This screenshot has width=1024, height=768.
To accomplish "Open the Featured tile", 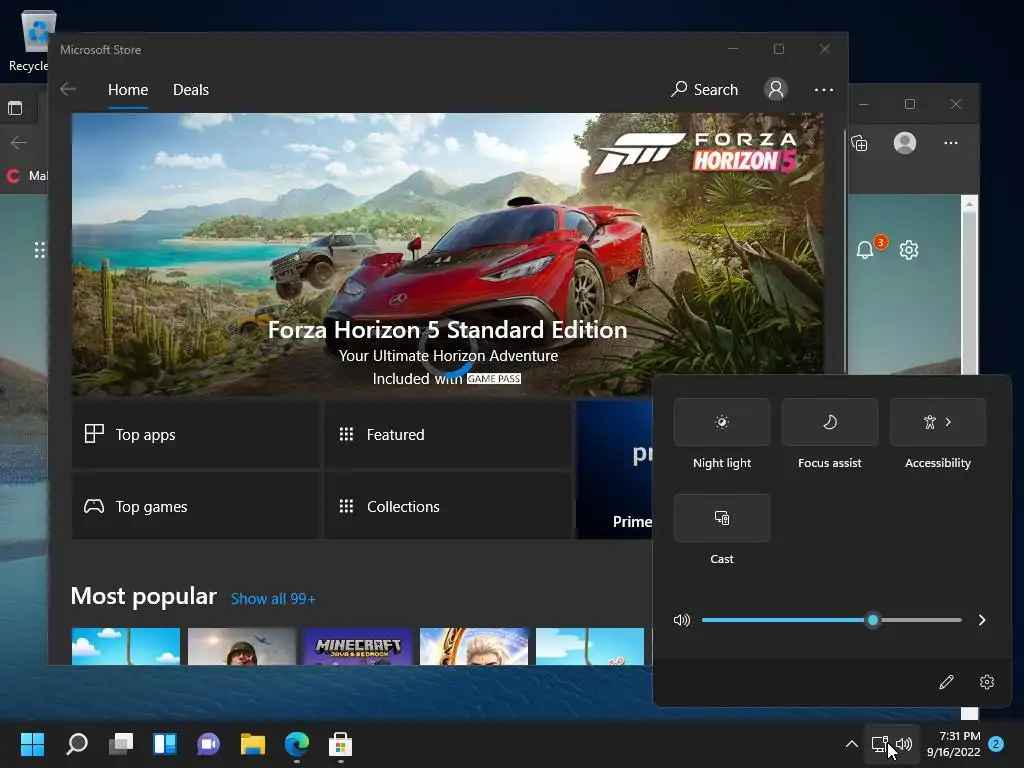I will [x=448, y=434].
